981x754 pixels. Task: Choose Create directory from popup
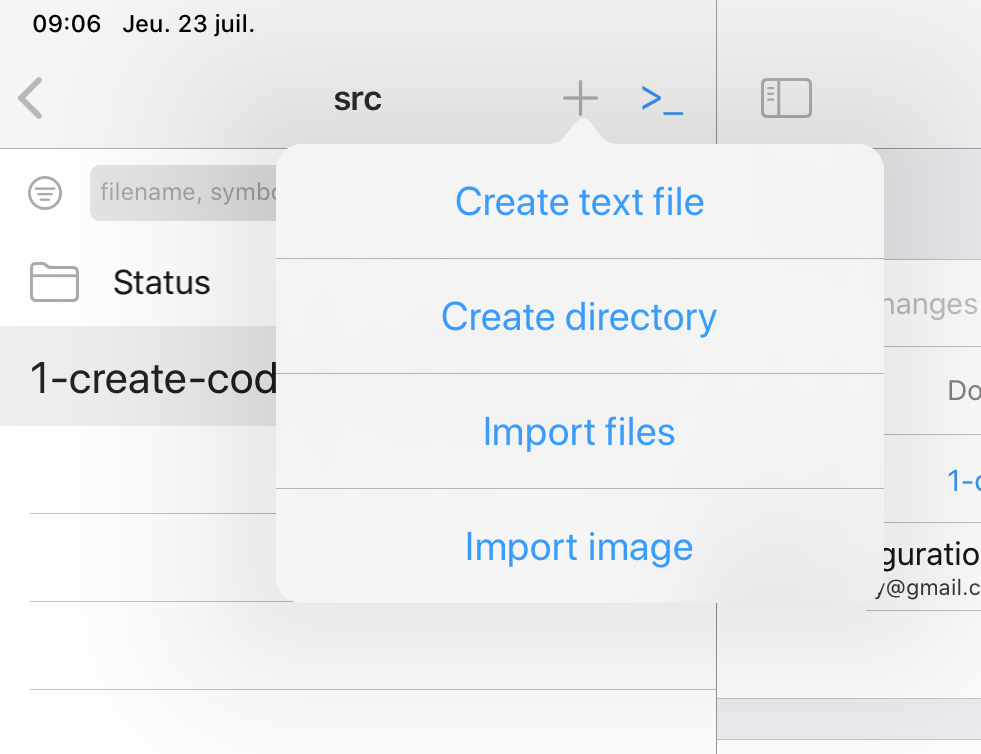coord(579,317)
